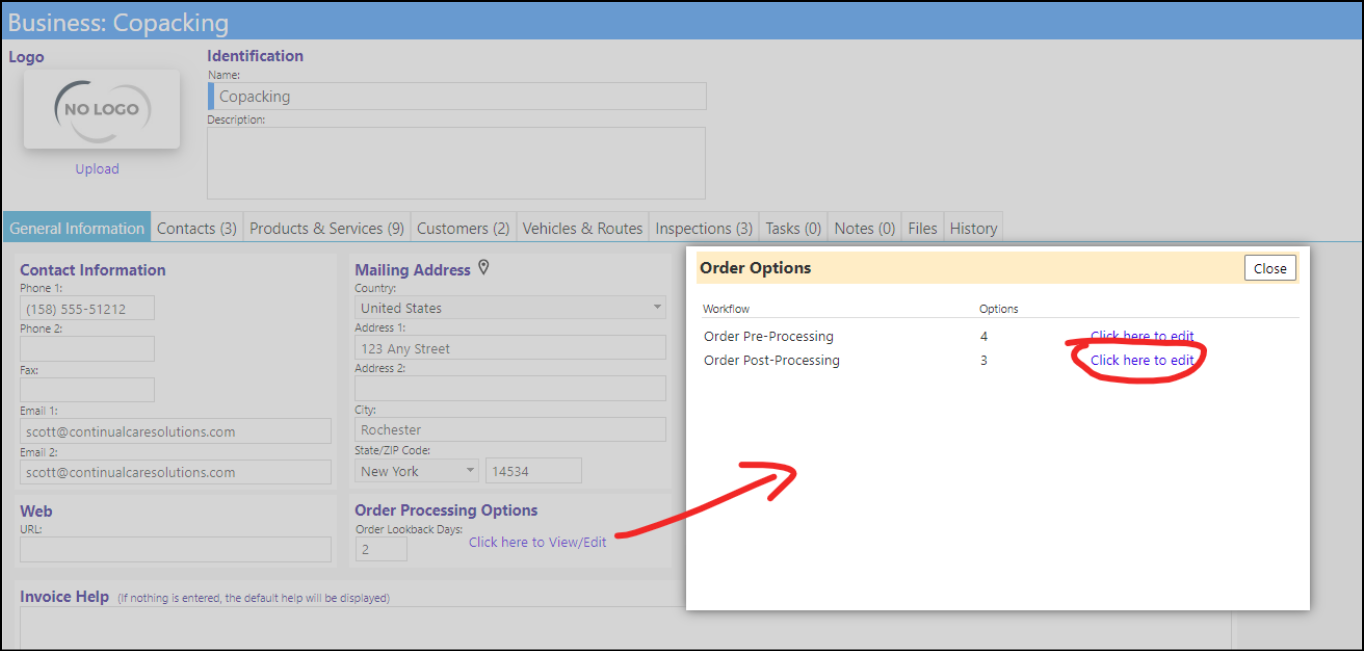The width and height of the screenshot is (1364, 651).
Task: Open the Customers (2) tab
Action: click(463, 228)
